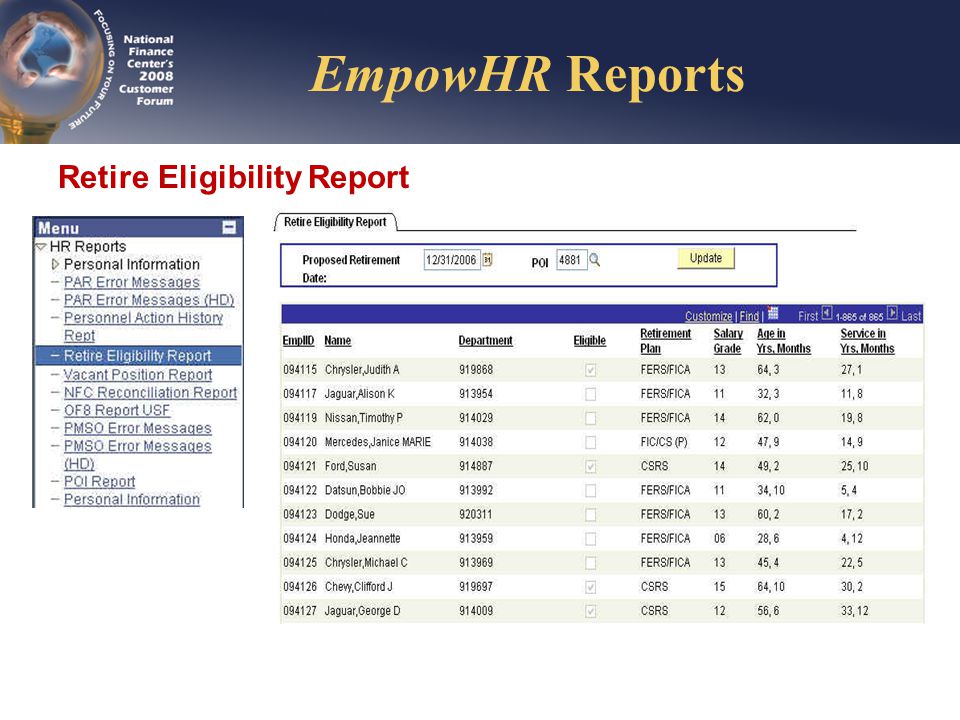Sort by Age in Yrs, Months header
960x720 pixels.
pyautogui.click(x=784, y=341)
